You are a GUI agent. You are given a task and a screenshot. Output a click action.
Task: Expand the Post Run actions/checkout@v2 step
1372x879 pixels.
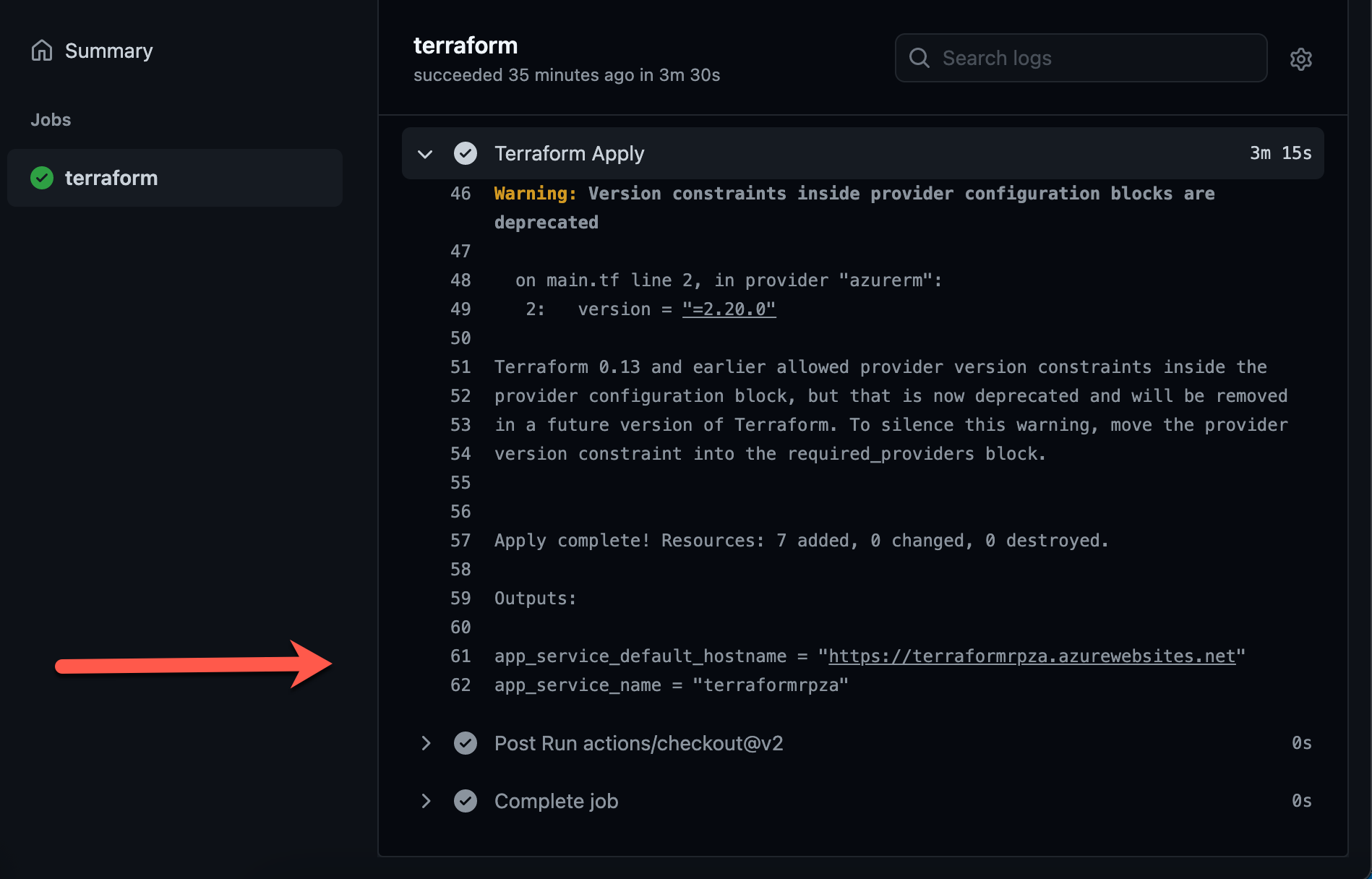[x=425, y=743]
